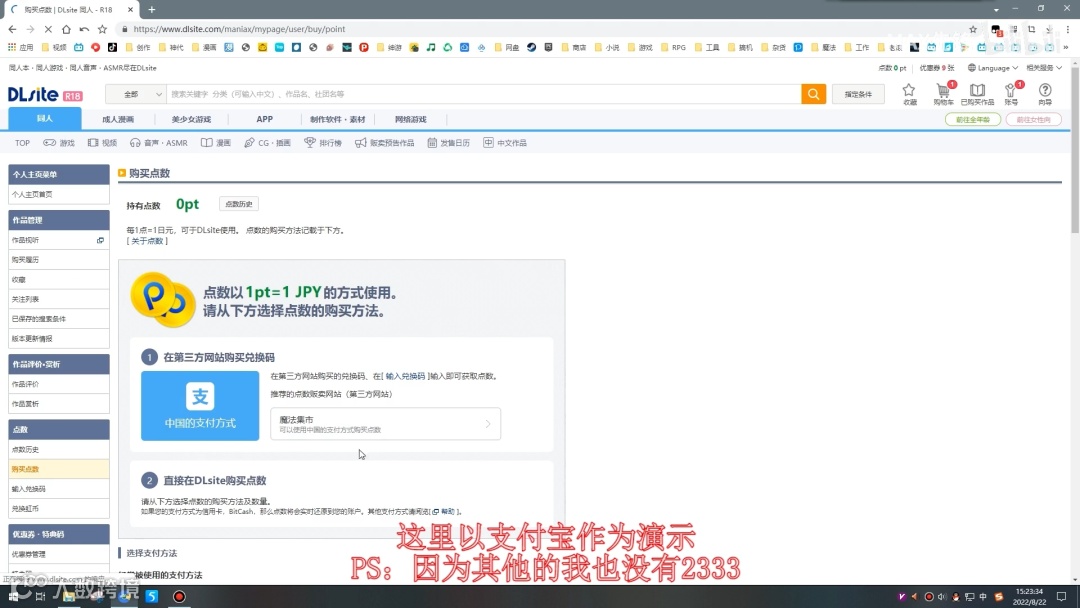This screenshot has width=1080, height=608.
Task: Open the 贩卖预告作品 megaphone item
Action: pyautogui.click(x=384, y=143)
